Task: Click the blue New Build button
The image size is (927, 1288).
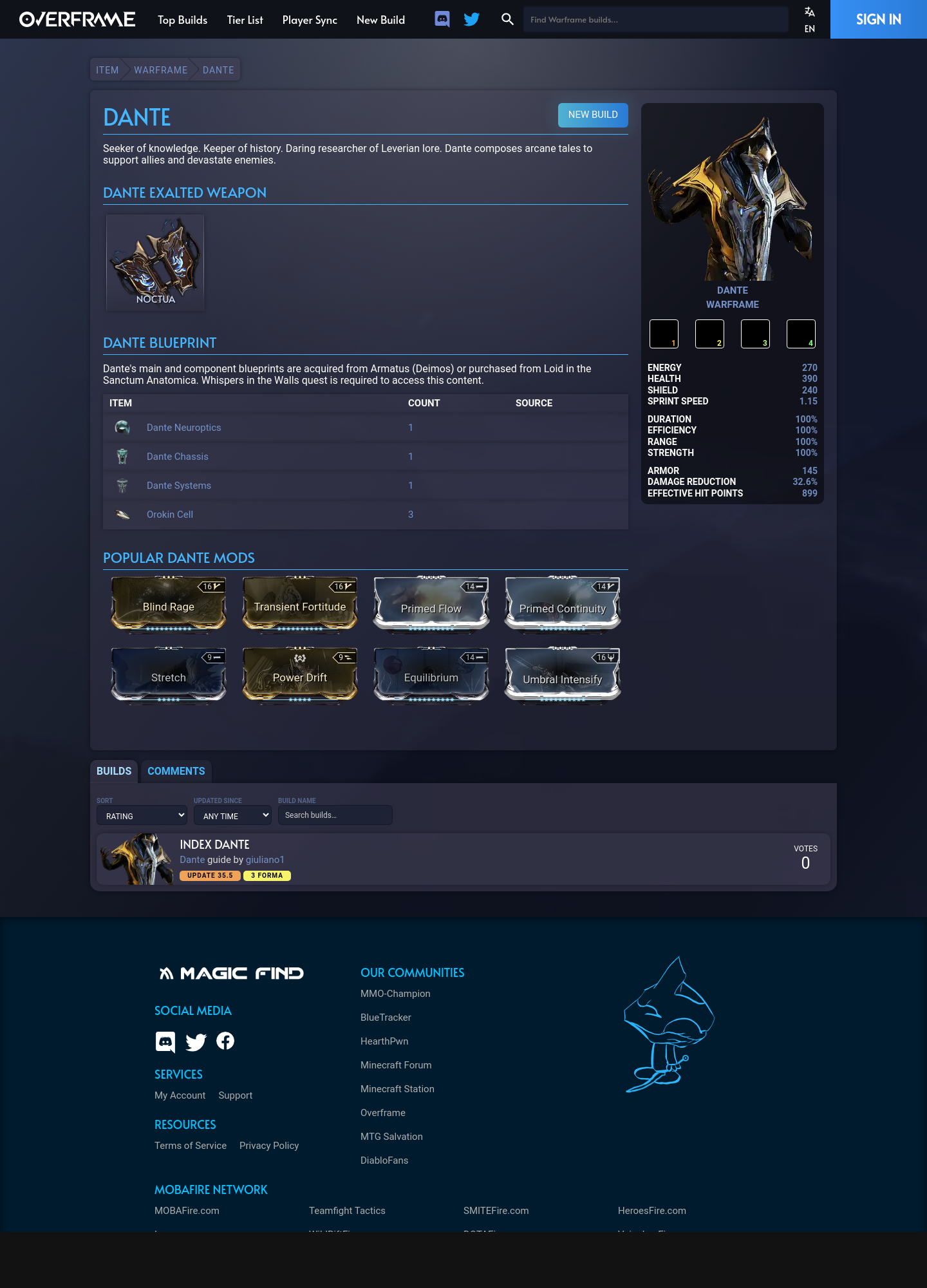Action: click(593, 115)
